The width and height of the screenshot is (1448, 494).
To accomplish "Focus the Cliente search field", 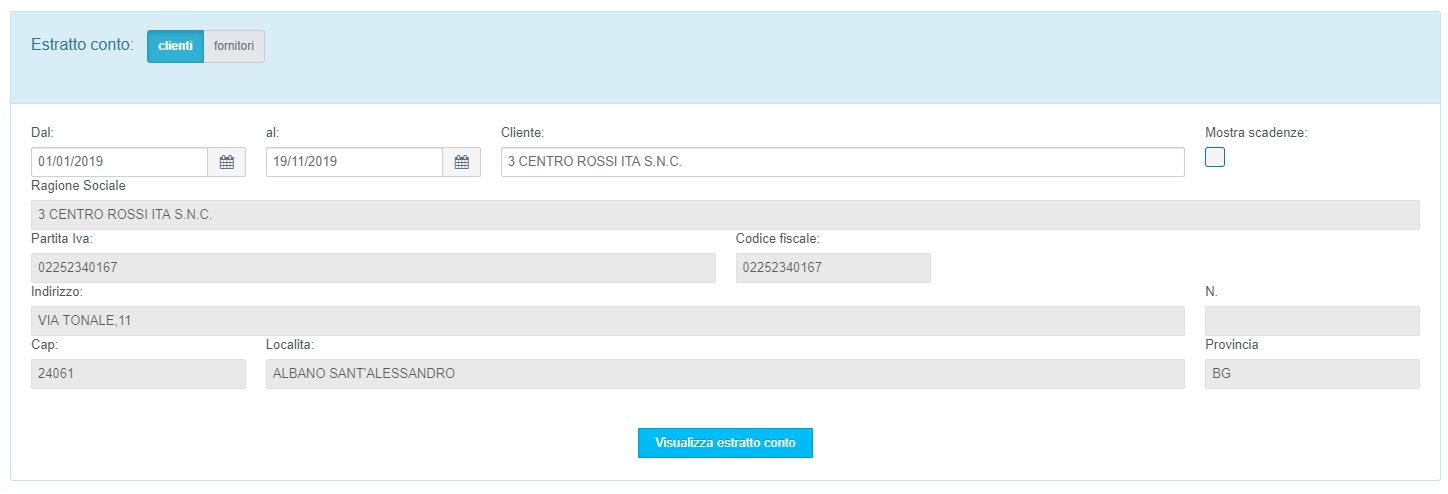I will click(842, 162).
